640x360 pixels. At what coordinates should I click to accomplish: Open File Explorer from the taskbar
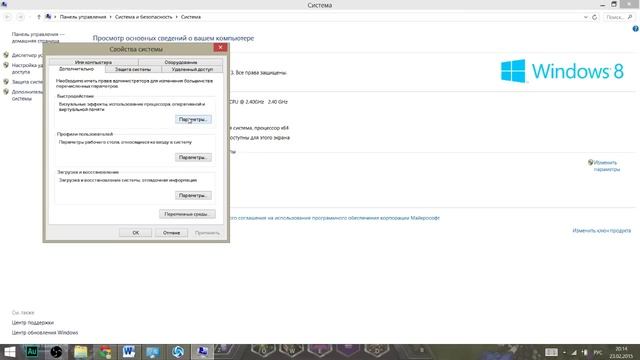click(80, 352)
